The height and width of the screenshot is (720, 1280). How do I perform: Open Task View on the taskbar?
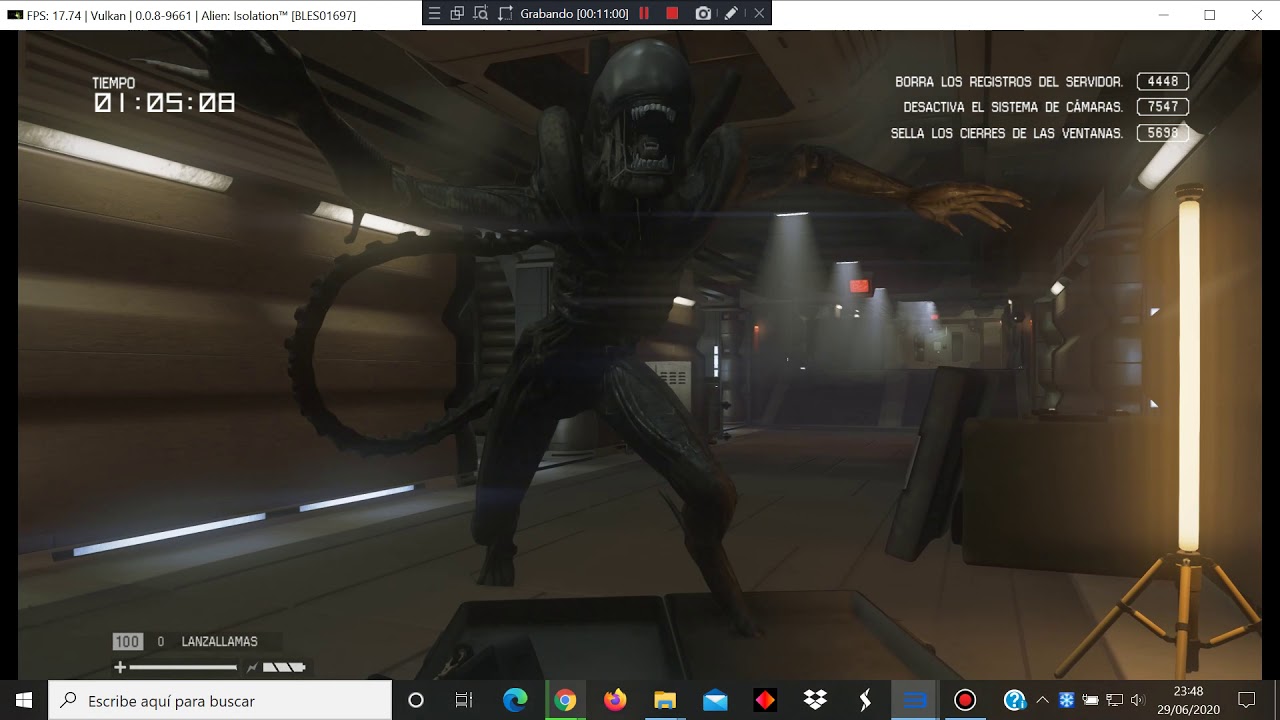click(x=464, y=700)
